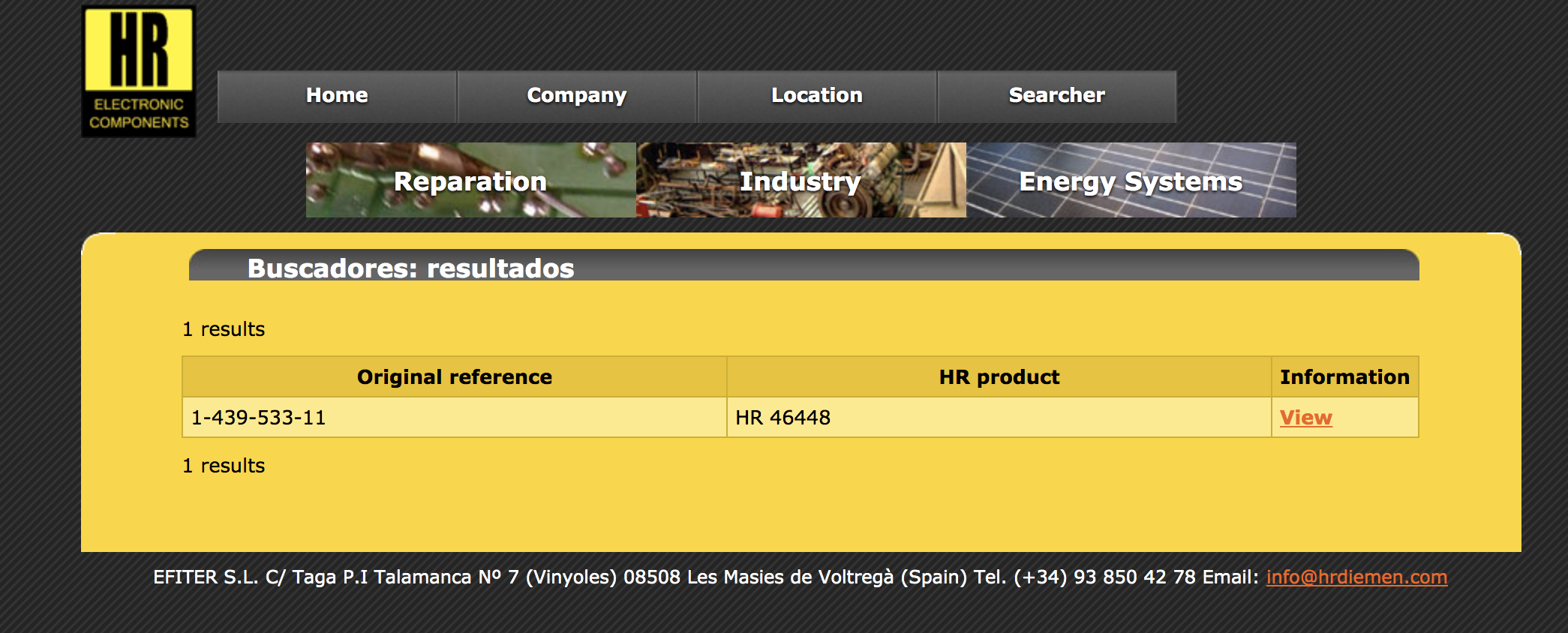
Task: Click the info@hrdiemen.com email link
Action: [x=1356, y=577]
